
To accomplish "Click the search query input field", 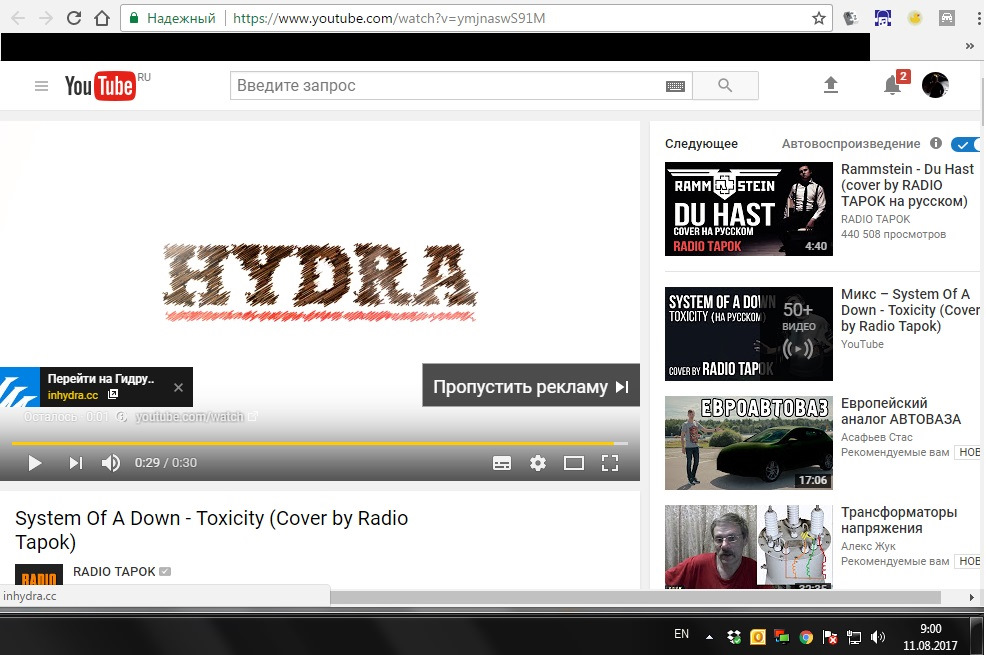I will click(x=445, y=86).
